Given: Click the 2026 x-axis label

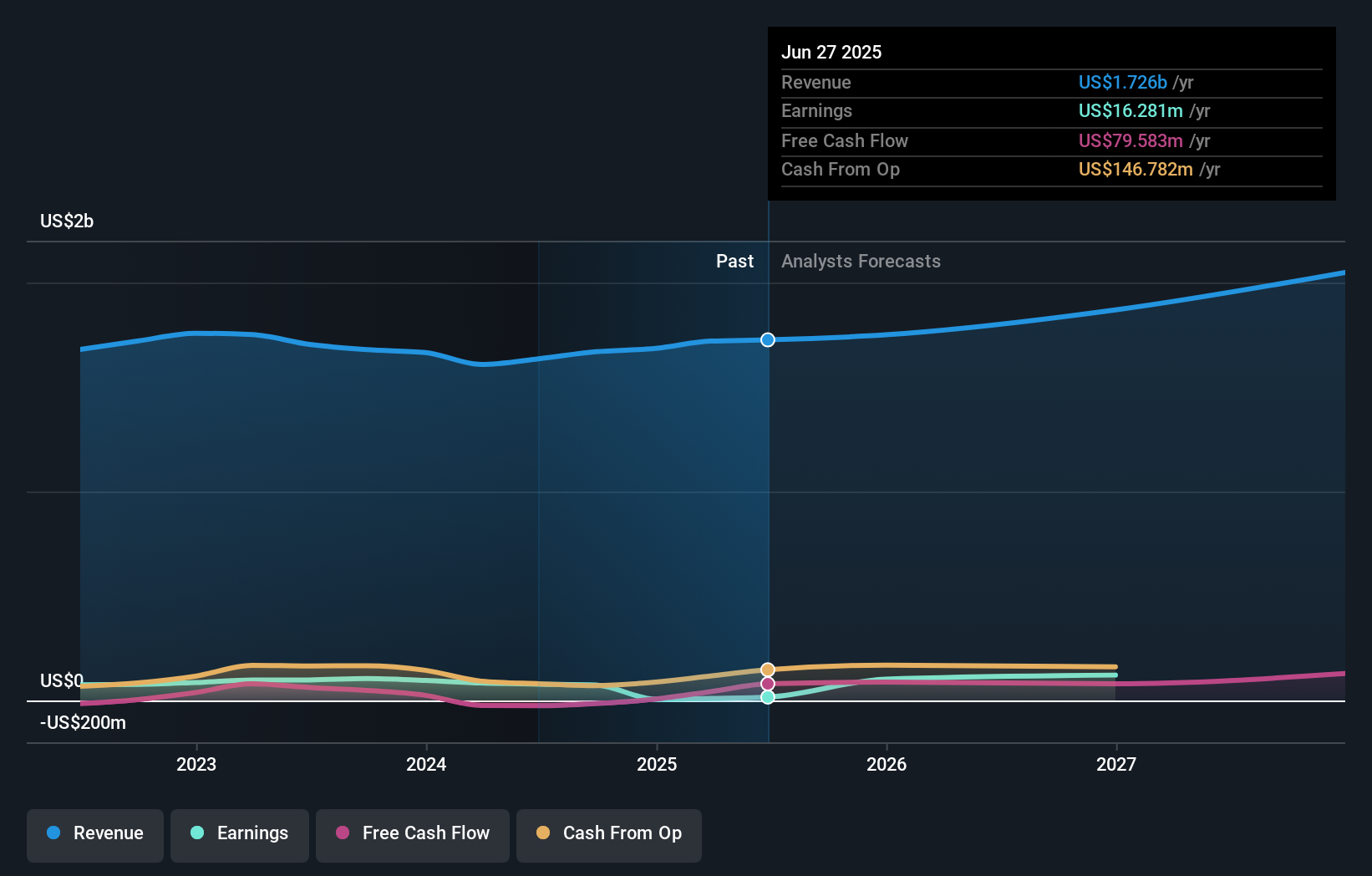Looking at the screenshot, I should click(887, 764).
